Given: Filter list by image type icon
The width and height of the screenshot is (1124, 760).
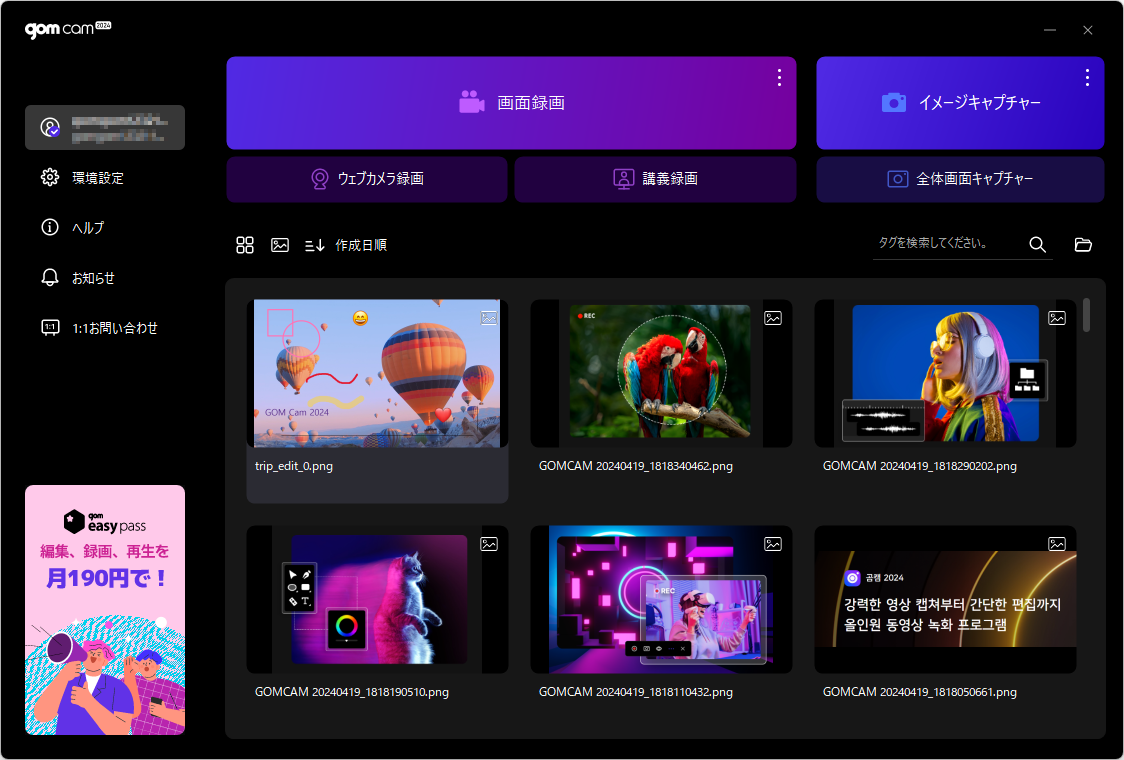Looking at the screenshot, I should [280, 245].
